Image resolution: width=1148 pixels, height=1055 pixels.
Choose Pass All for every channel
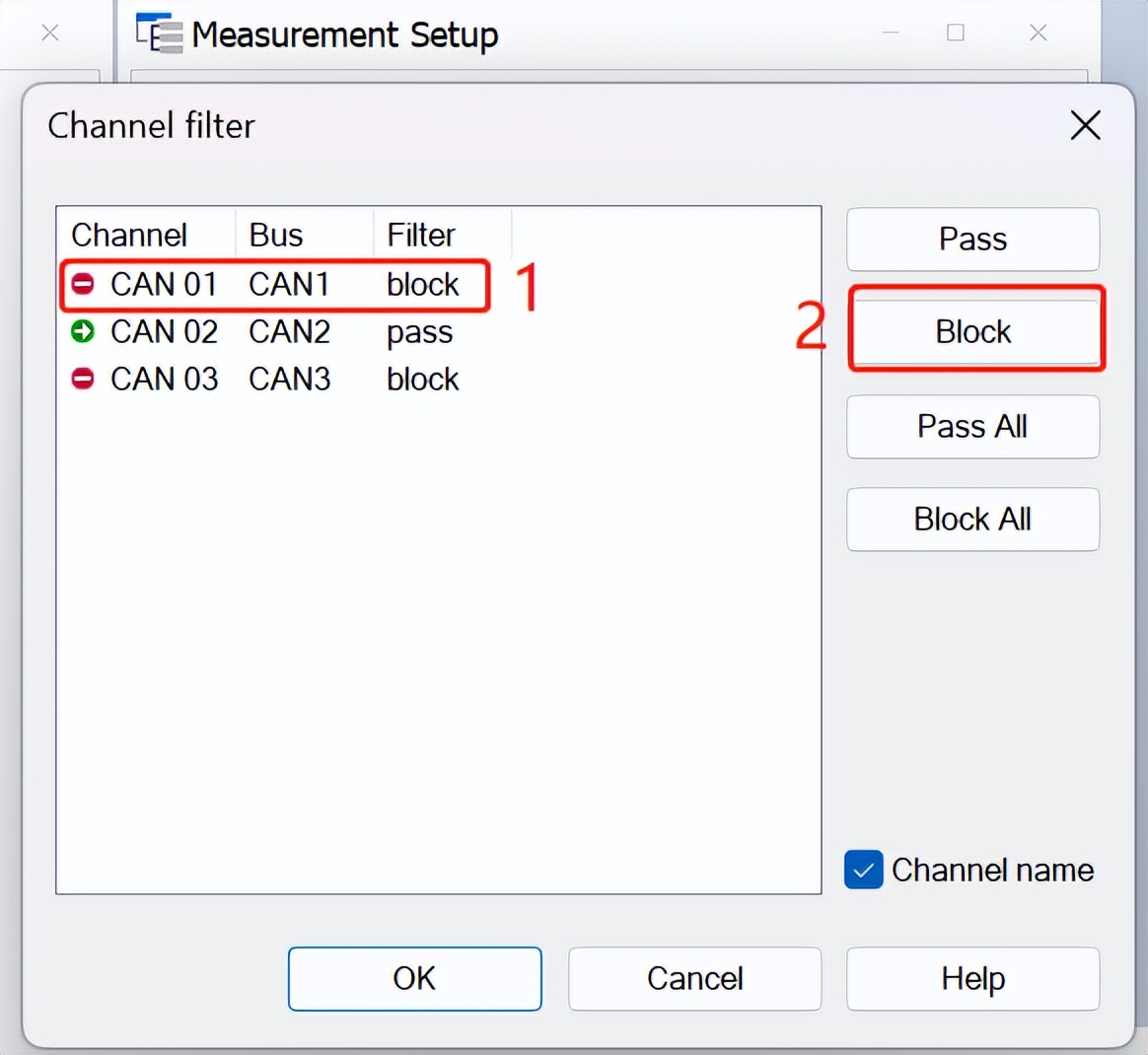[x=972, y=426]
